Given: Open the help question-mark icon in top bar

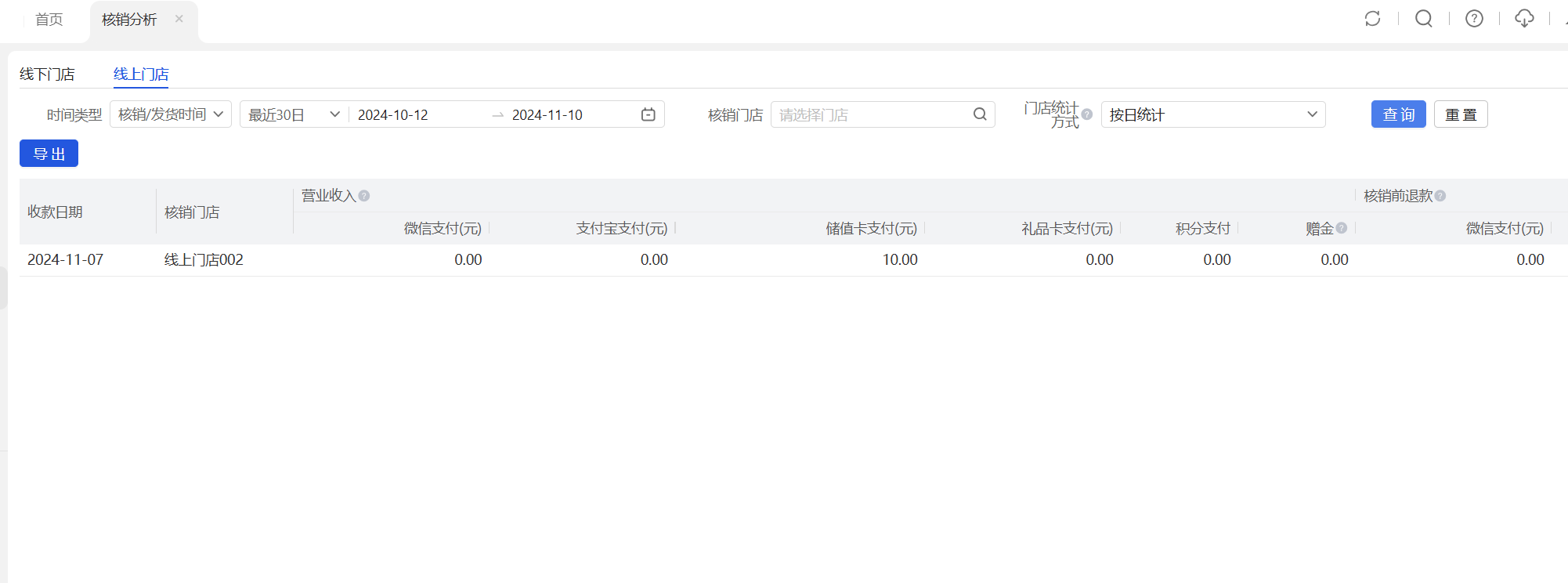Looking at the screenshot, I should pos(1474,19).
